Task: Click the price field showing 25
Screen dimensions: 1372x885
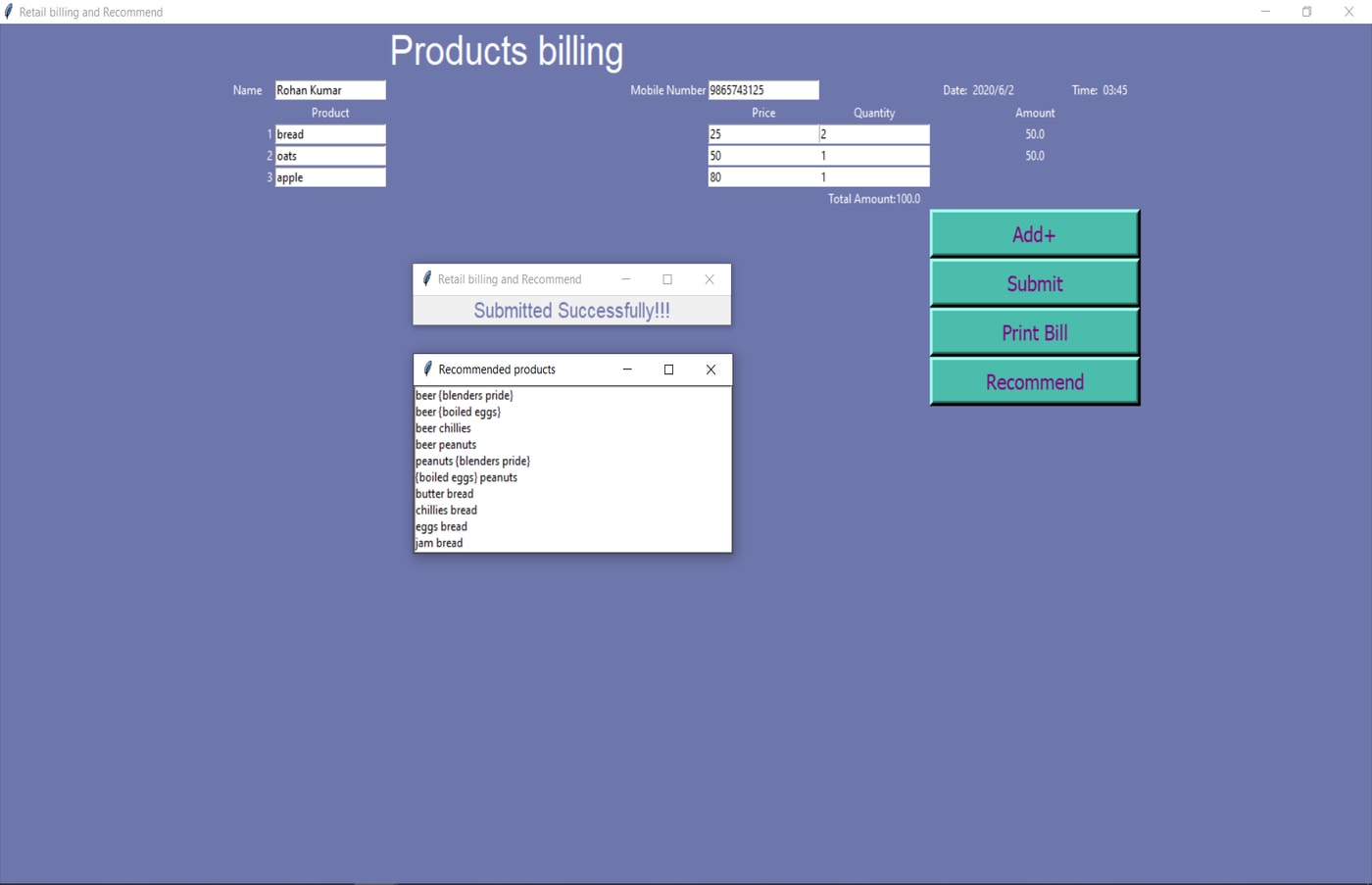Action: [x=762, y=134]
